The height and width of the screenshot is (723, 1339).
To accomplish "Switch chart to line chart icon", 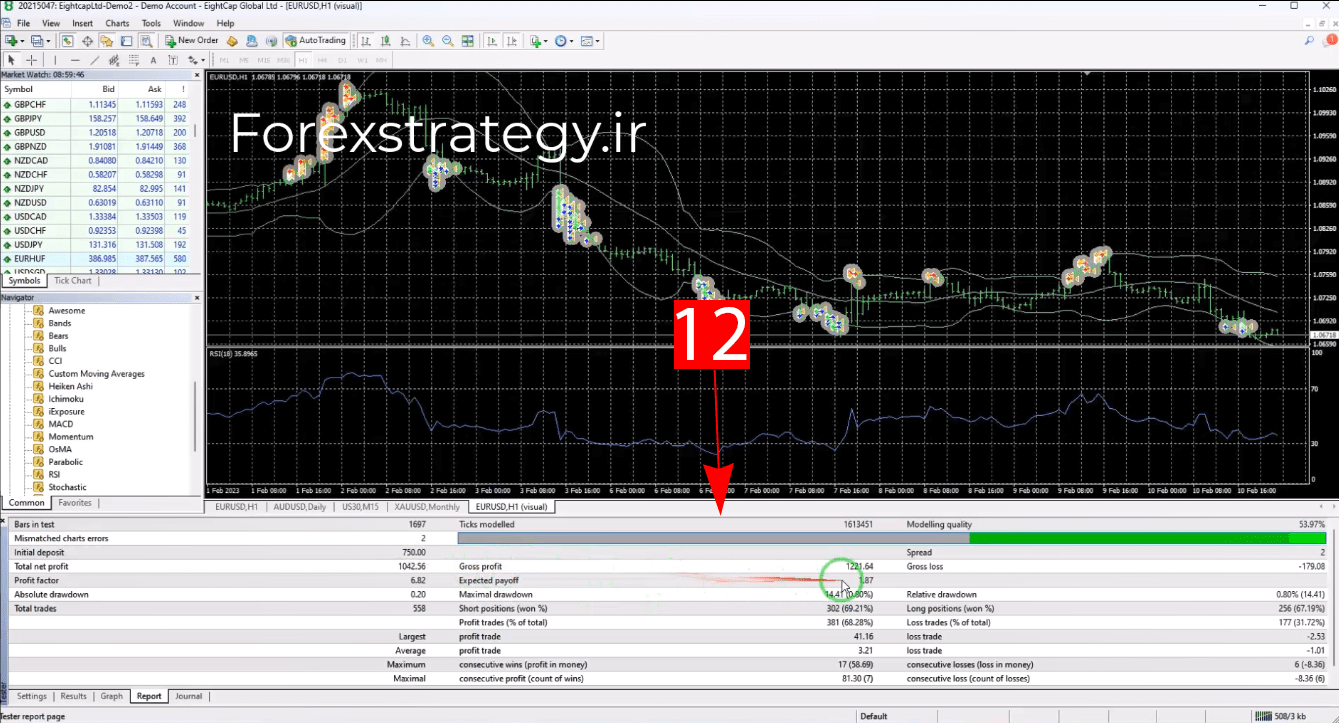I will (404, 41).
